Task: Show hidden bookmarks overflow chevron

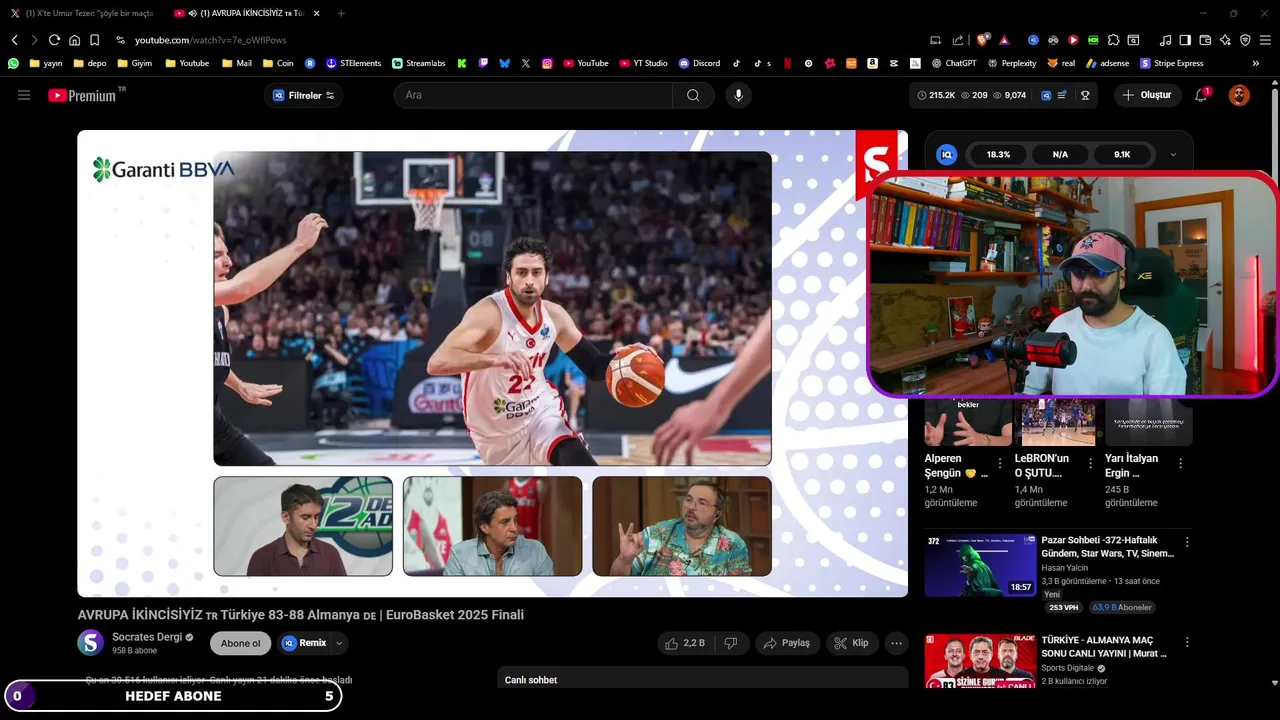Action: pyautogui.click(x=1256, y=63)
